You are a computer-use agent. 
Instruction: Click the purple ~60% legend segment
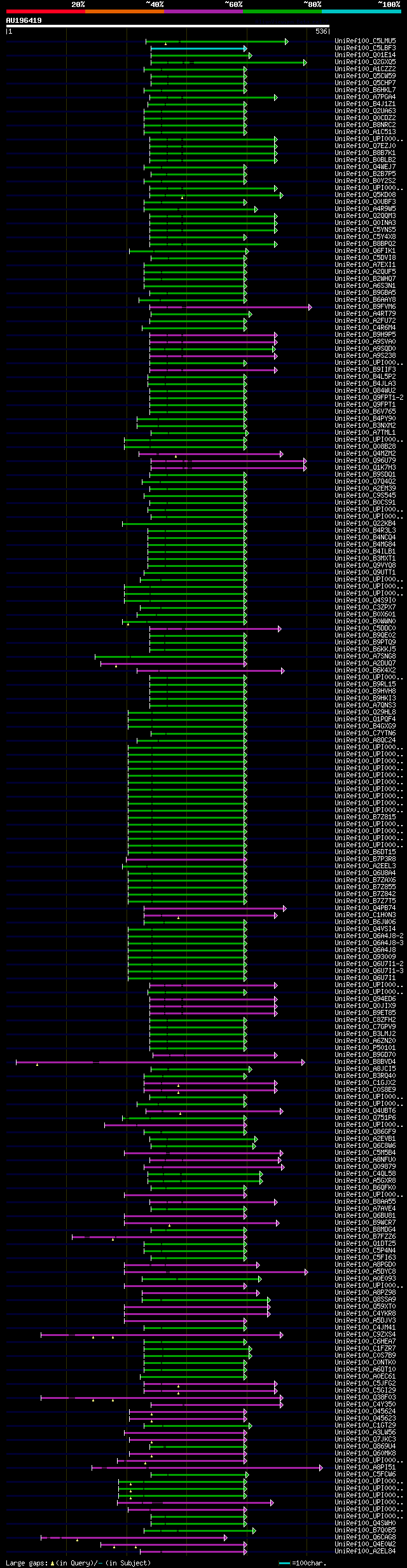click(x=203, y=11)
